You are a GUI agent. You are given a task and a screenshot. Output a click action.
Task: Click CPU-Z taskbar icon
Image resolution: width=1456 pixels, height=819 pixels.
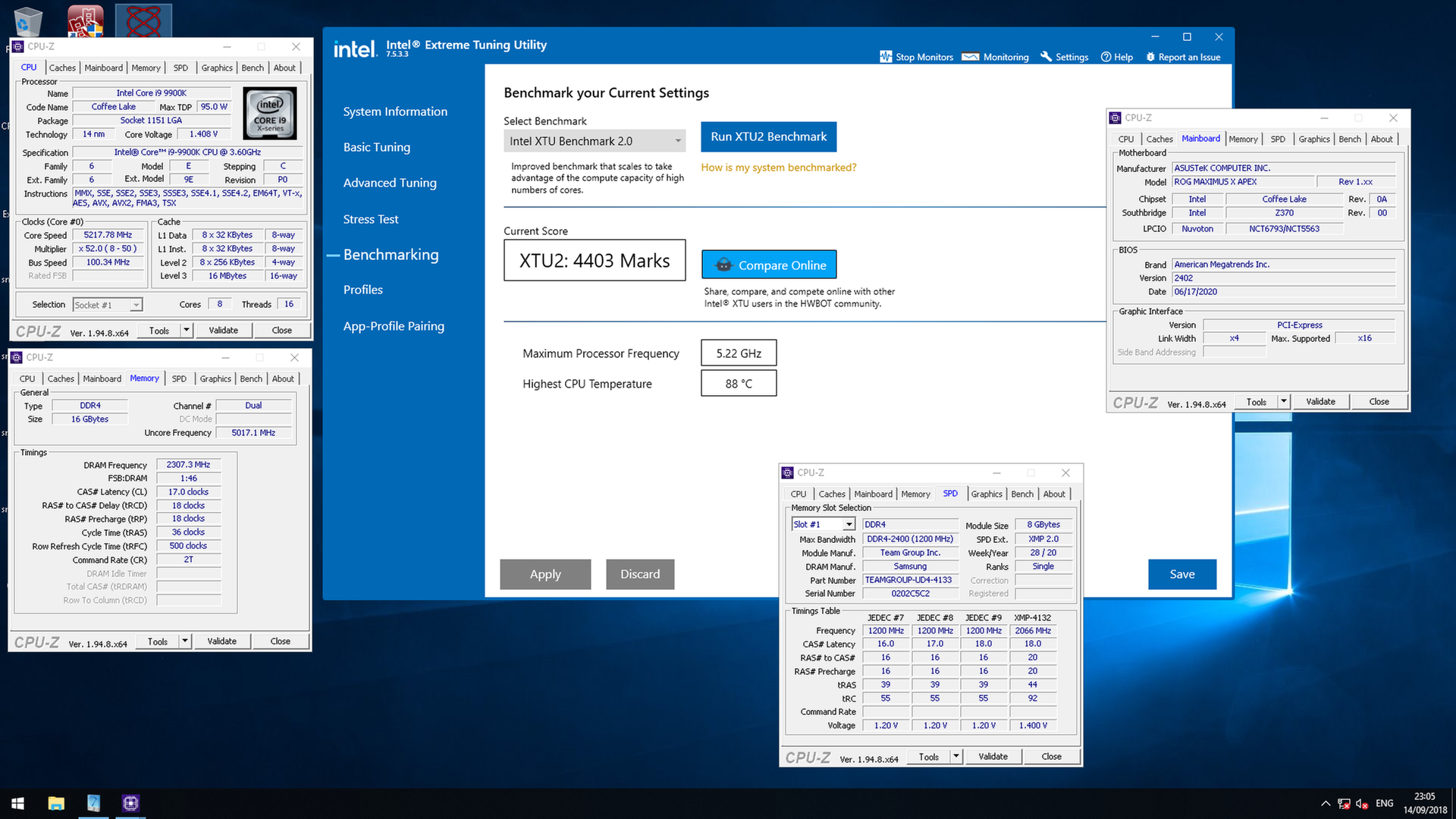(x=130, y=803)
